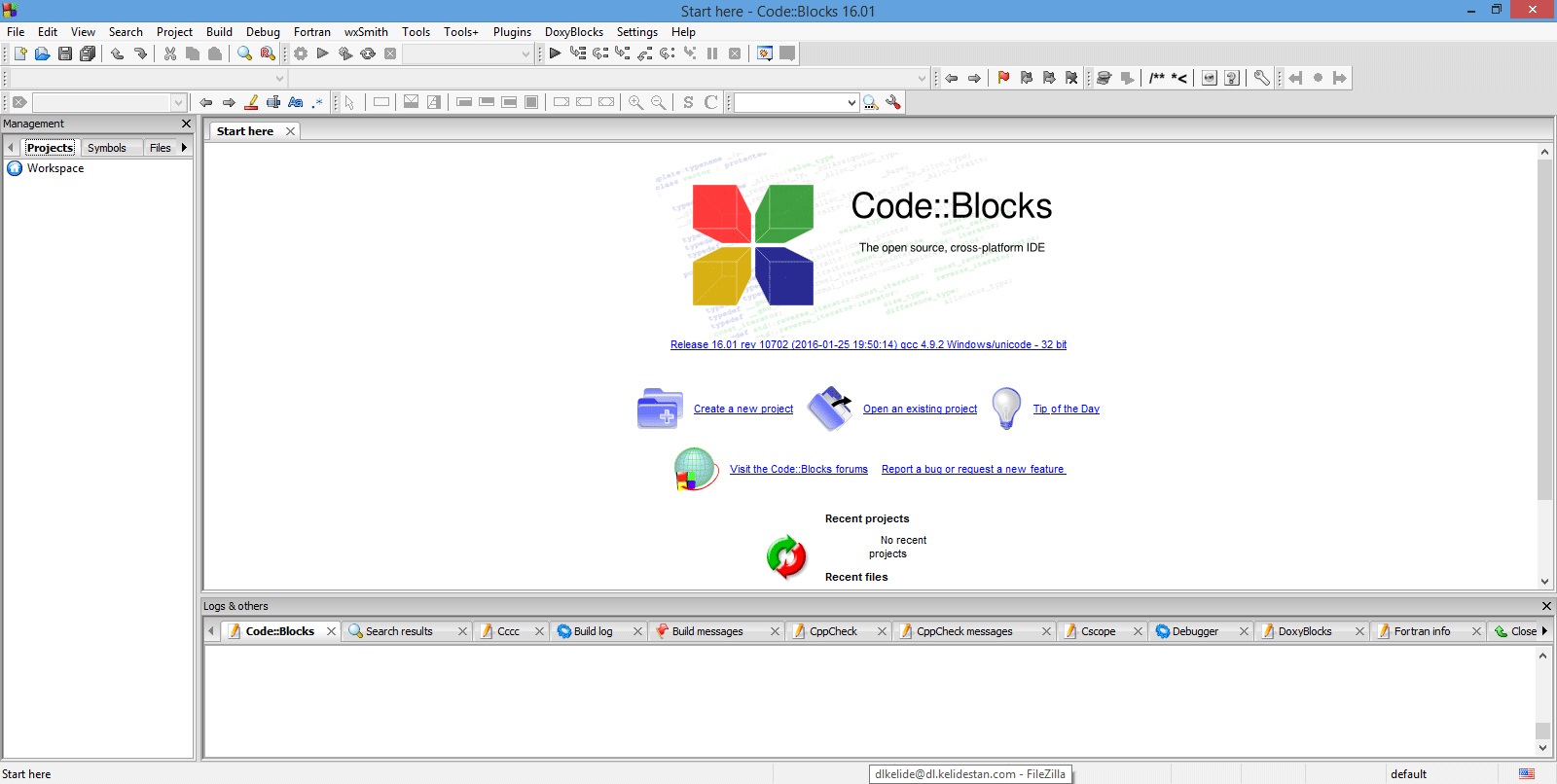Click the Run to cursor debug icon
Screen dimensions: 1557x784
tap(578, 53)
